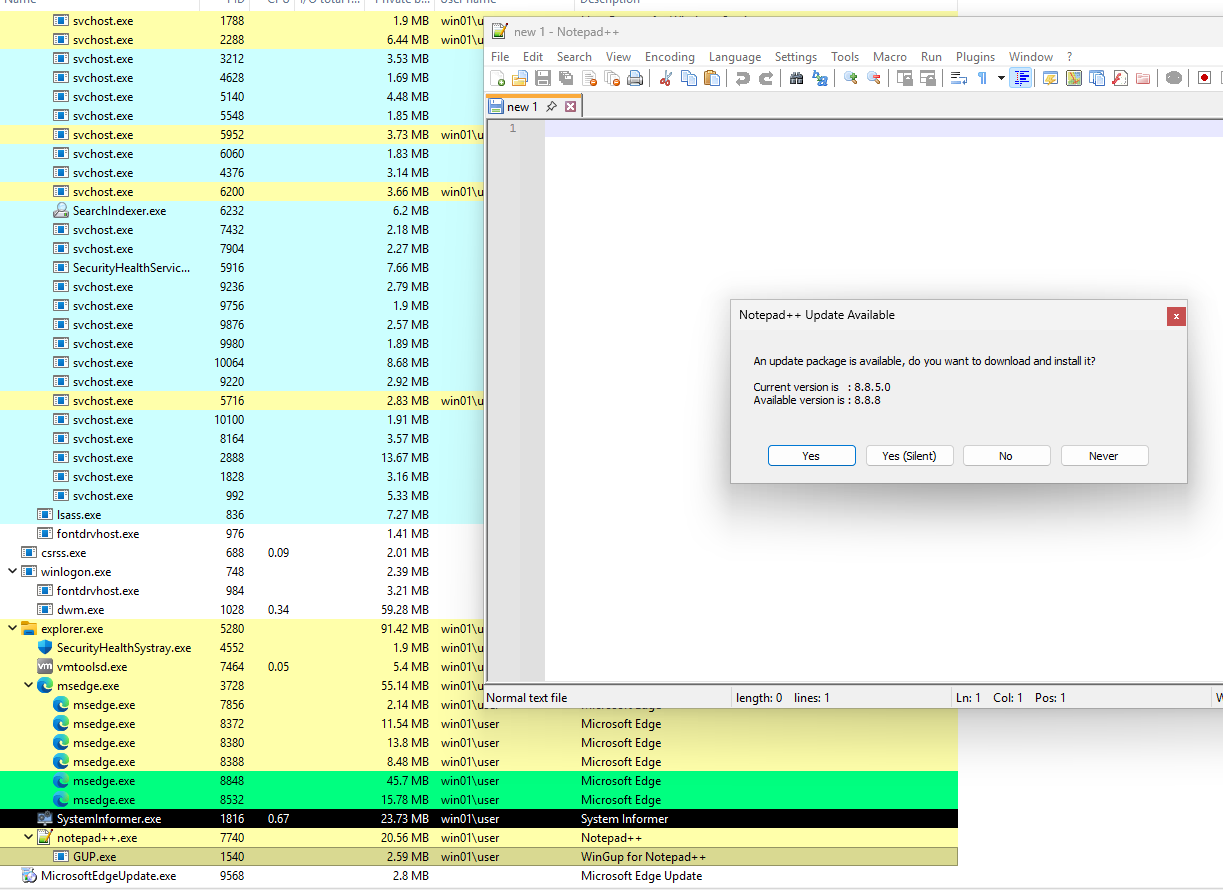Click the Save file toolbar icon
The image size is (1223, 890).
(x=542, y=78)
